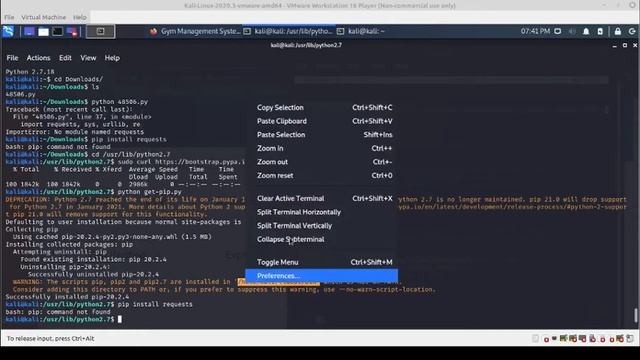Open the terminal Edit menu
Viewport: 640px width, 360px height.
click(65, 58)
